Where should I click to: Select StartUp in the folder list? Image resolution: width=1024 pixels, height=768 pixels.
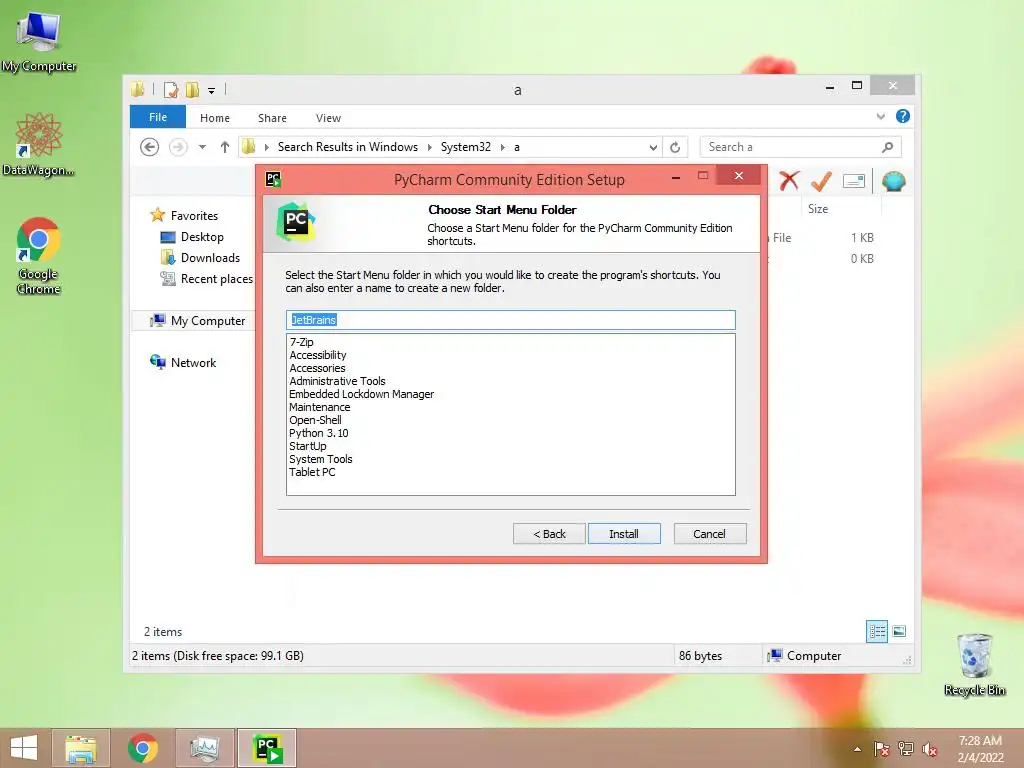[308, 446]
